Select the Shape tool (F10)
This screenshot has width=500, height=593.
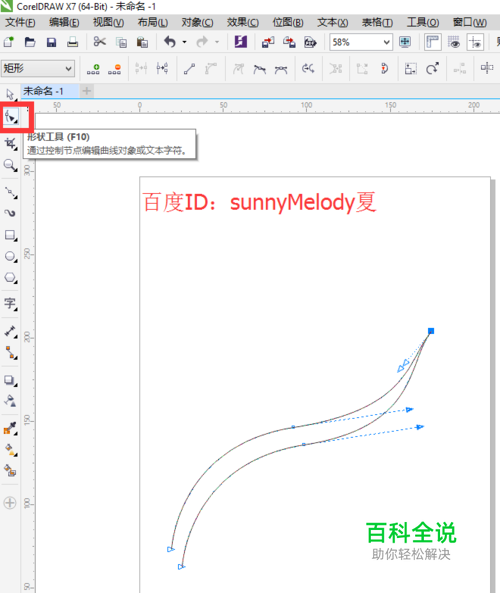[10, 117]
